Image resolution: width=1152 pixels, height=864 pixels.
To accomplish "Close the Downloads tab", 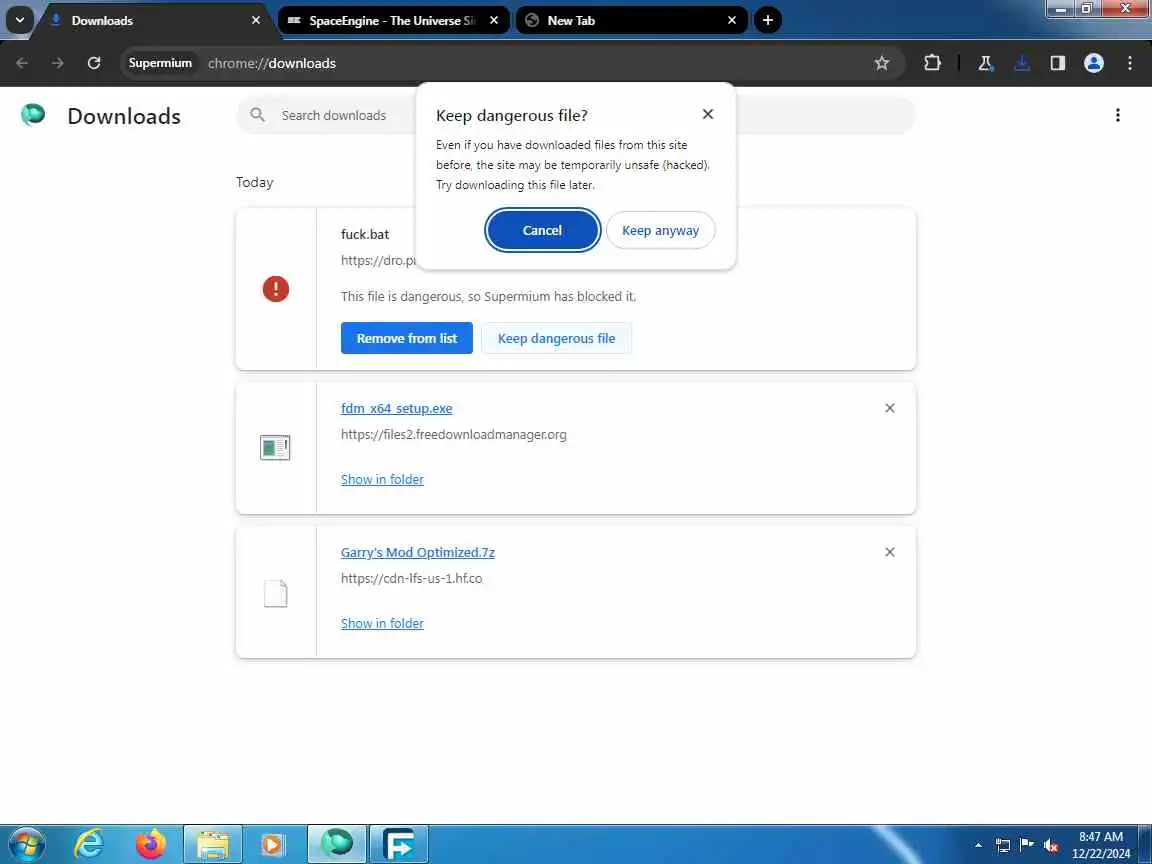I will click(256, 21).
